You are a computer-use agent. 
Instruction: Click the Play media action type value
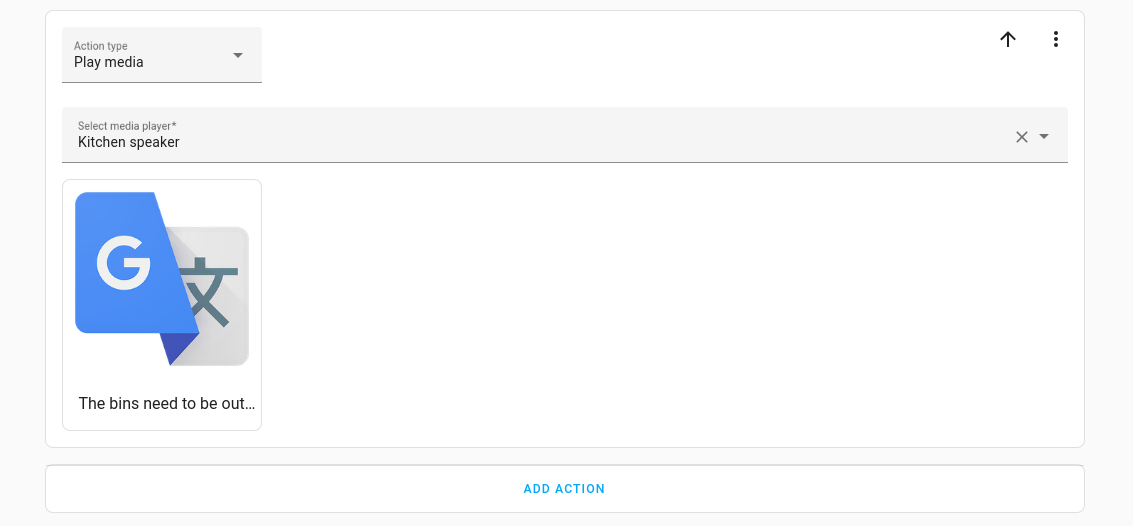coord(109,62)
